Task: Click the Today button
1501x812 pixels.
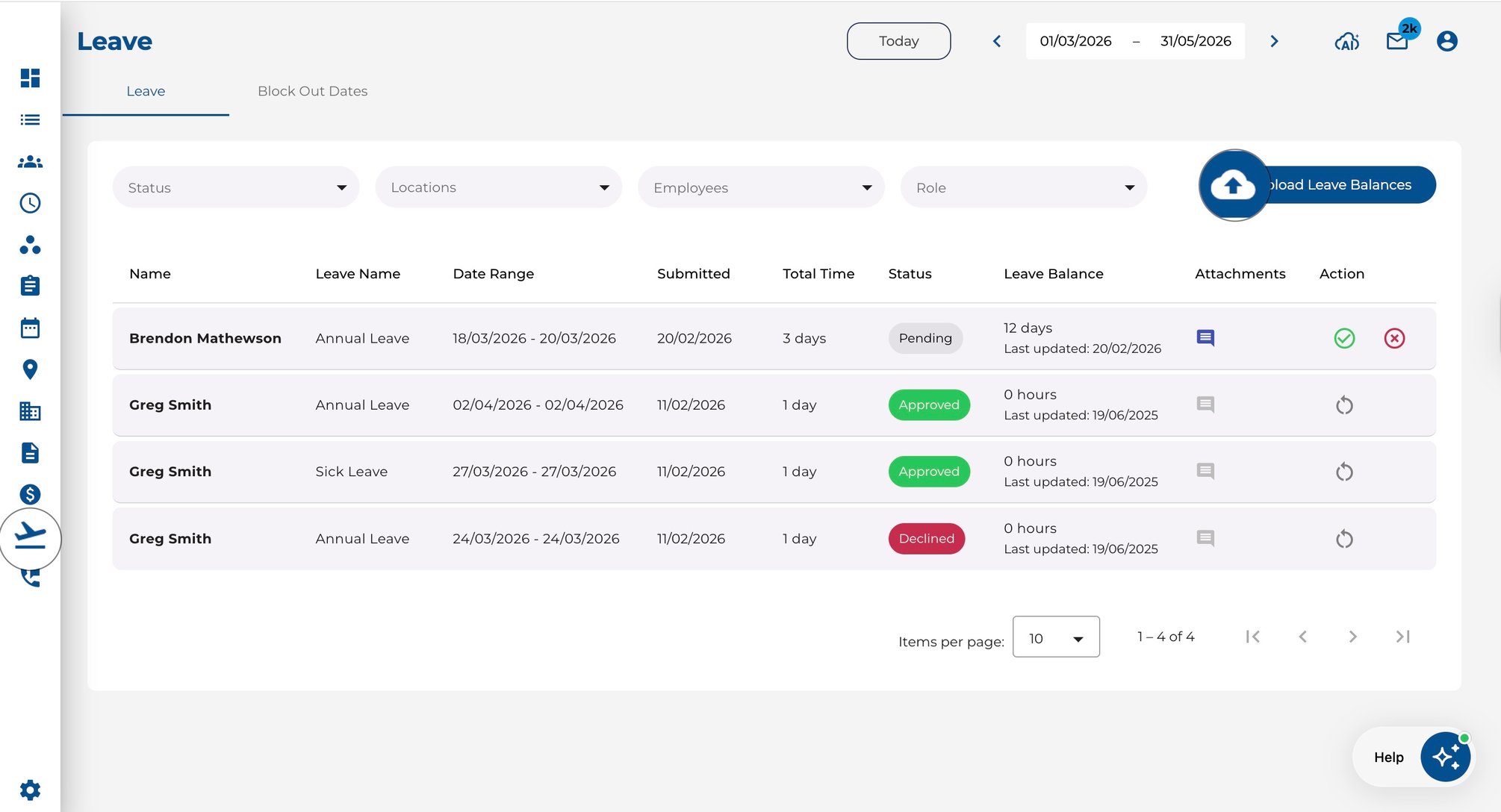Action: click(898, 41)
